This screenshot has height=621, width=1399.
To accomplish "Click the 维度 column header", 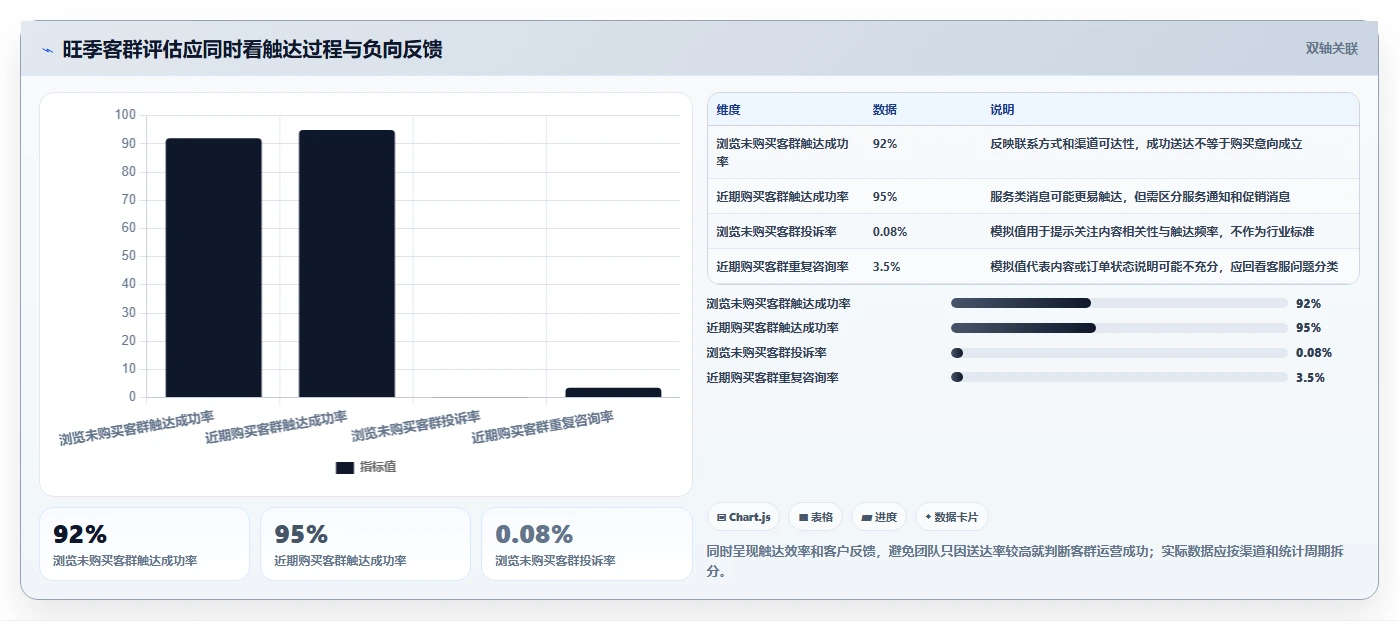I will pyautogui.click(x=729, y=110).
